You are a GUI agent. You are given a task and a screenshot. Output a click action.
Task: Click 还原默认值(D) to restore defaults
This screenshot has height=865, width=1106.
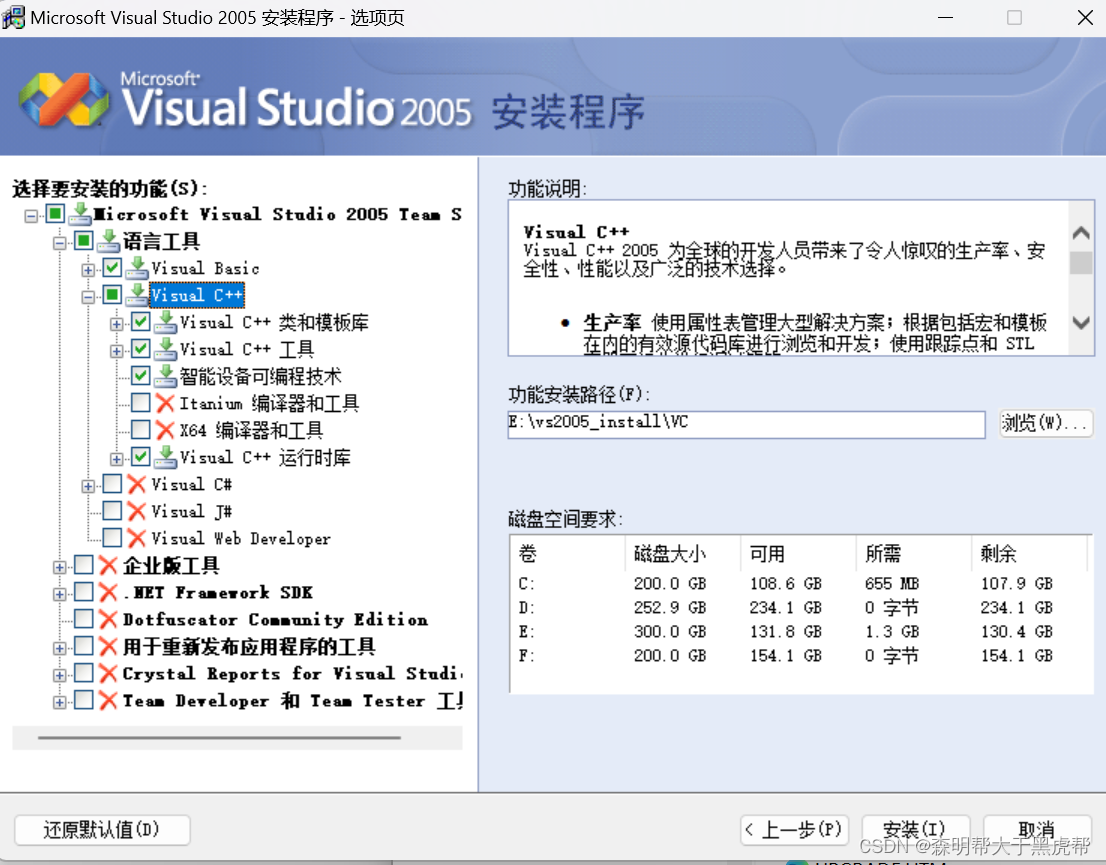point(101,830)
